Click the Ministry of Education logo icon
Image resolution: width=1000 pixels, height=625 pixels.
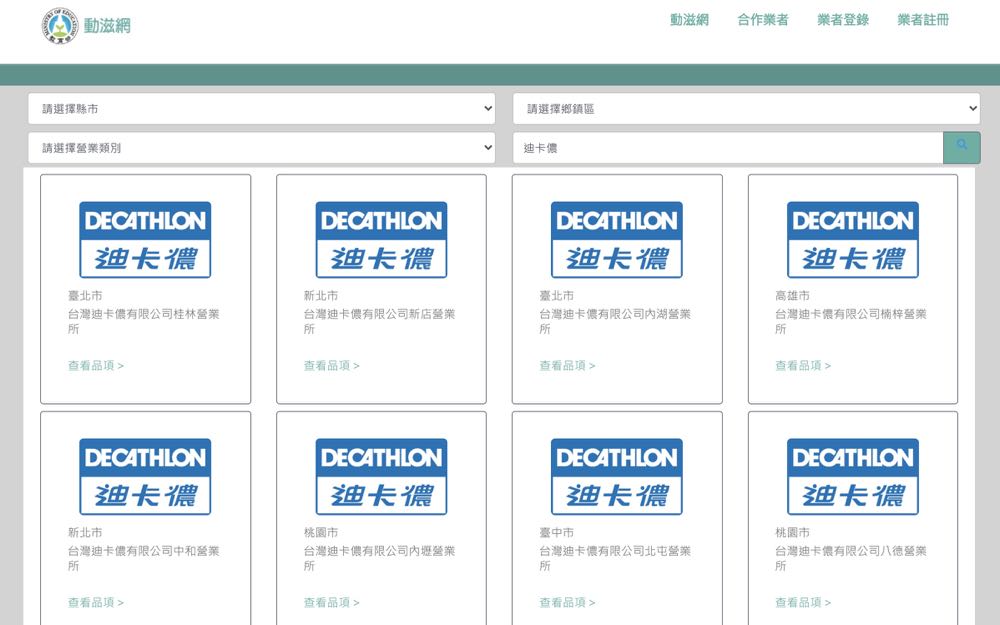coord(61,26)
